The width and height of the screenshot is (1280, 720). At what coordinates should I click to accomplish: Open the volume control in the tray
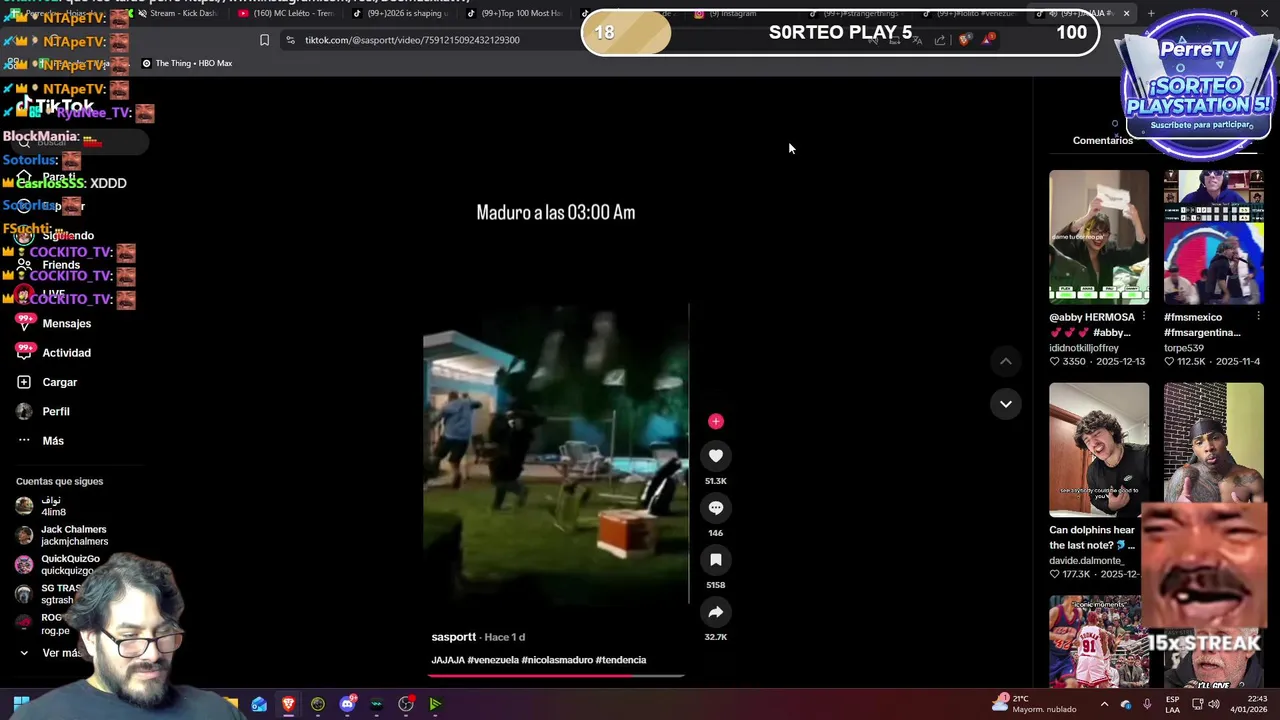(1214, 704)
